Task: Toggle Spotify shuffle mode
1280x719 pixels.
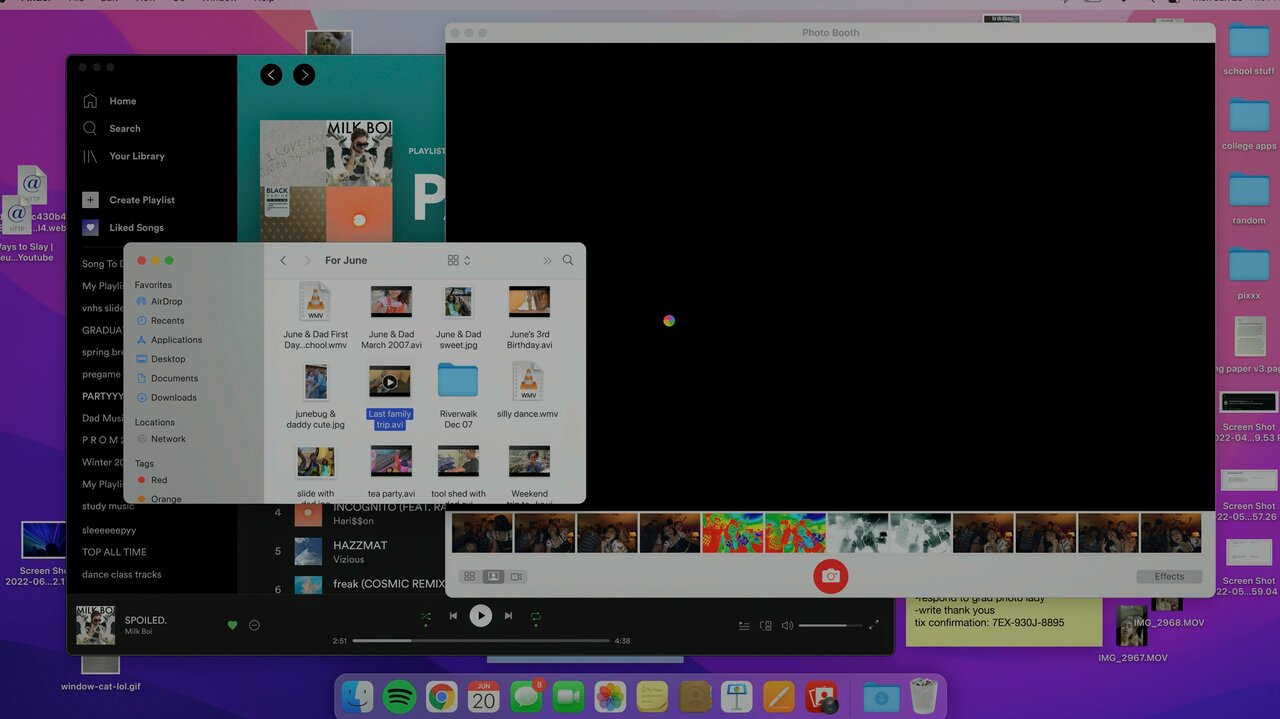Action: (x=426, y=616)
